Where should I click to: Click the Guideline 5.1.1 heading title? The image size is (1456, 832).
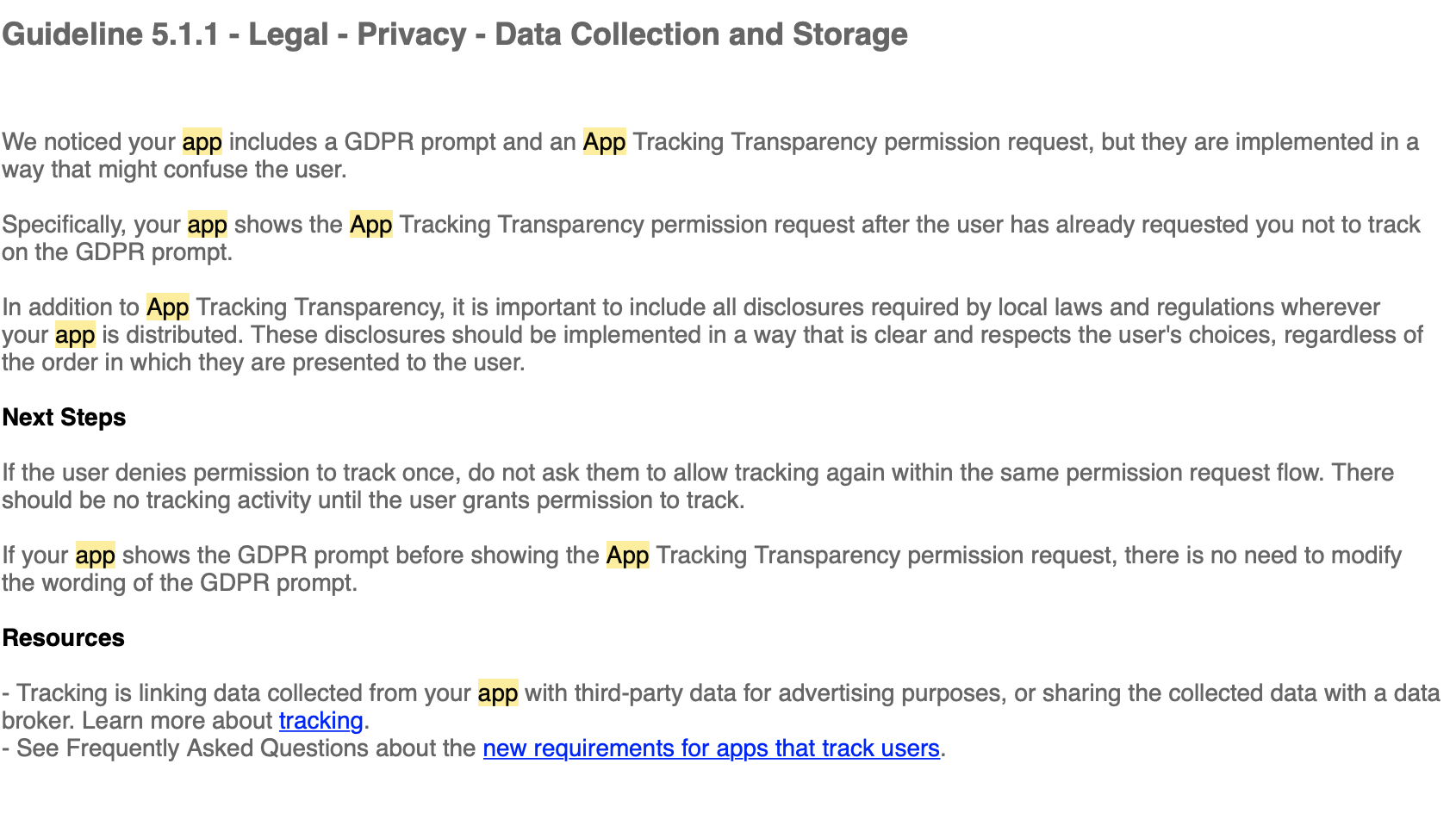tap(454, 34)
